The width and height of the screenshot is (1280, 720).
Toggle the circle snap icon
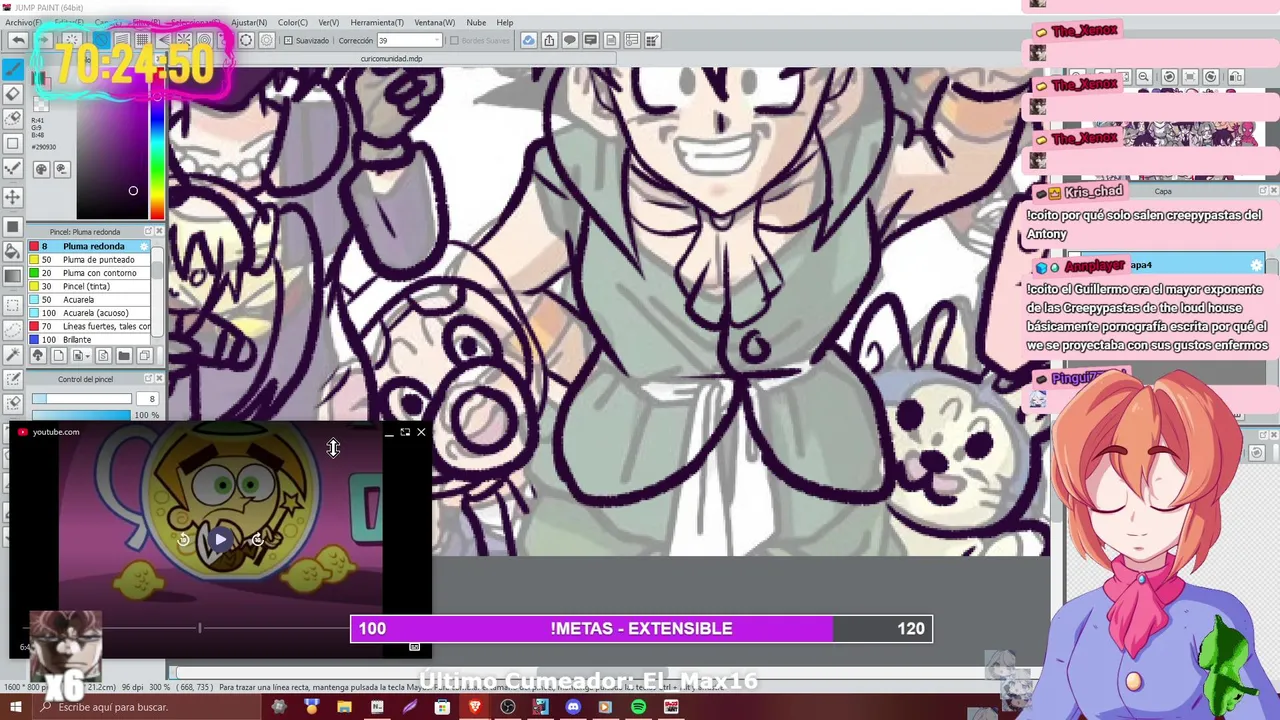205,40
